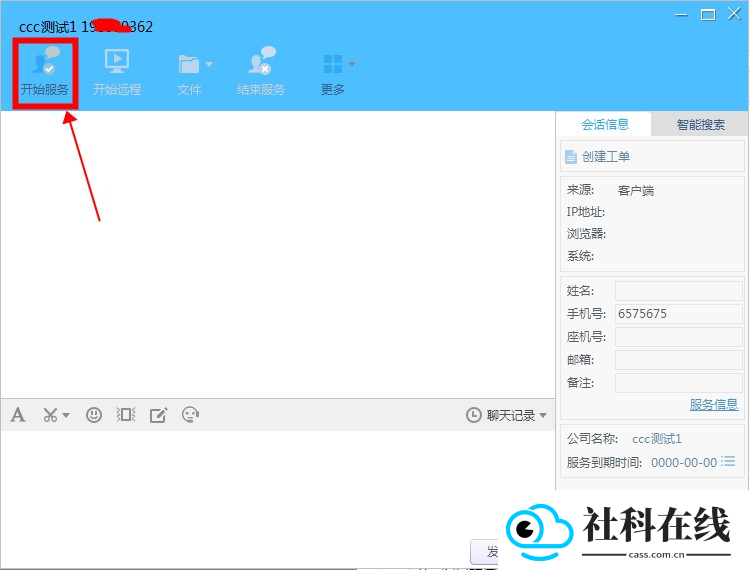Open the emoji smiley picker
Viewport: 750px width, 570px height.
click(94, 415)
